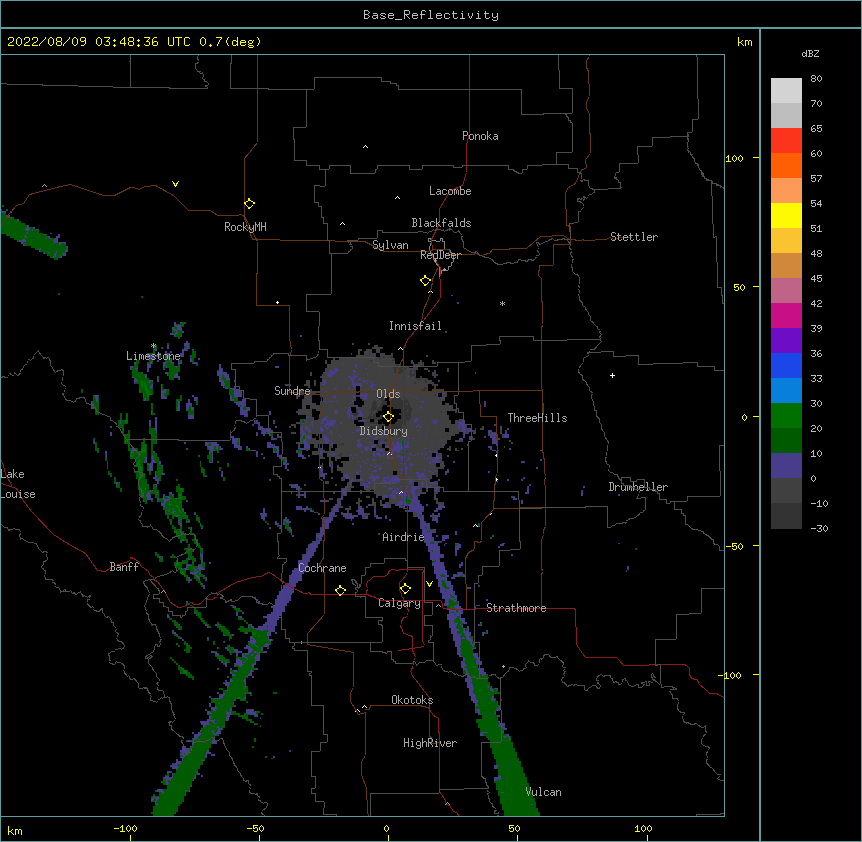Click the Okotoks city label
This screenshot has width=862, height=842.
point(412,700)
